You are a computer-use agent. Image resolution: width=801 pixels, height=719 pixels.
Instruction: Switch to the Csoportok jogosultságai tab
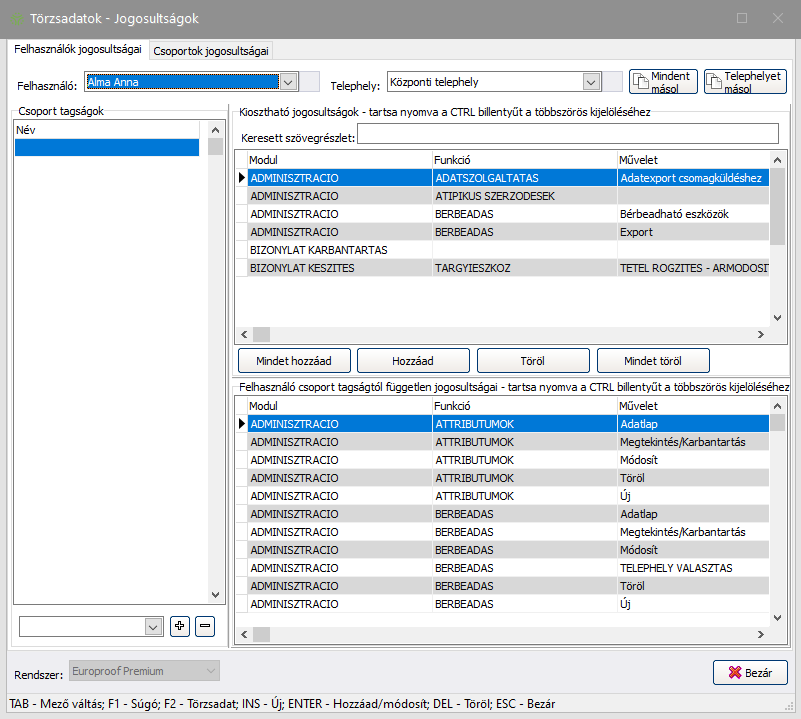tap(211, 51)
